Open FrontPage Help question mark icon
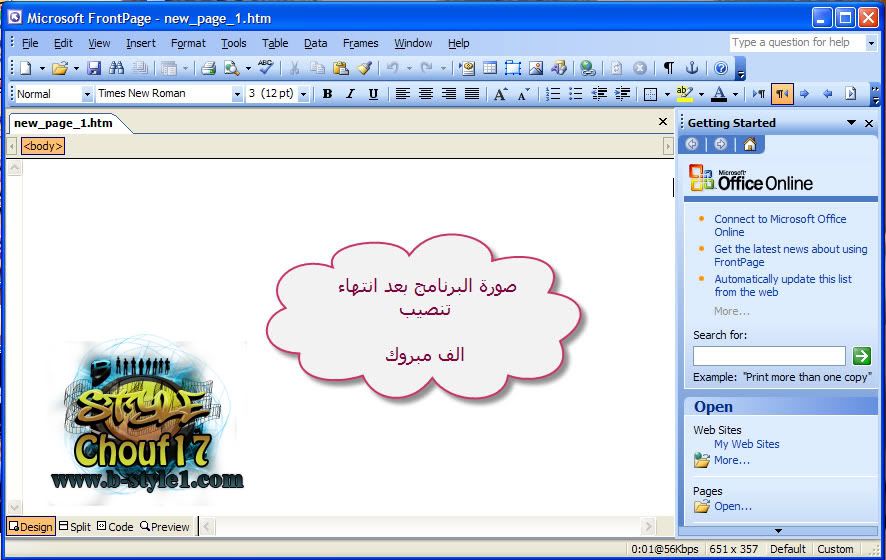 point(721,68)
